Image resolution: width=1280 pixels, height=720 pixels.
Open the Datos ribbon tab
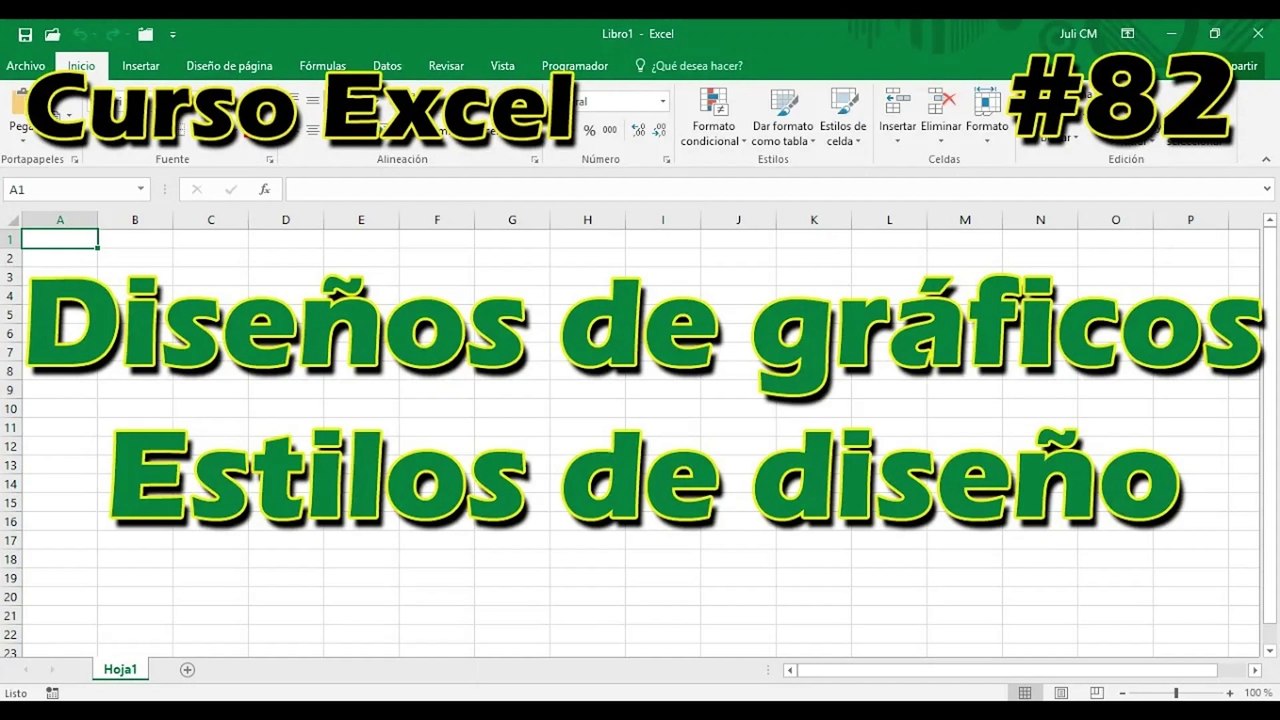[387, 66]
